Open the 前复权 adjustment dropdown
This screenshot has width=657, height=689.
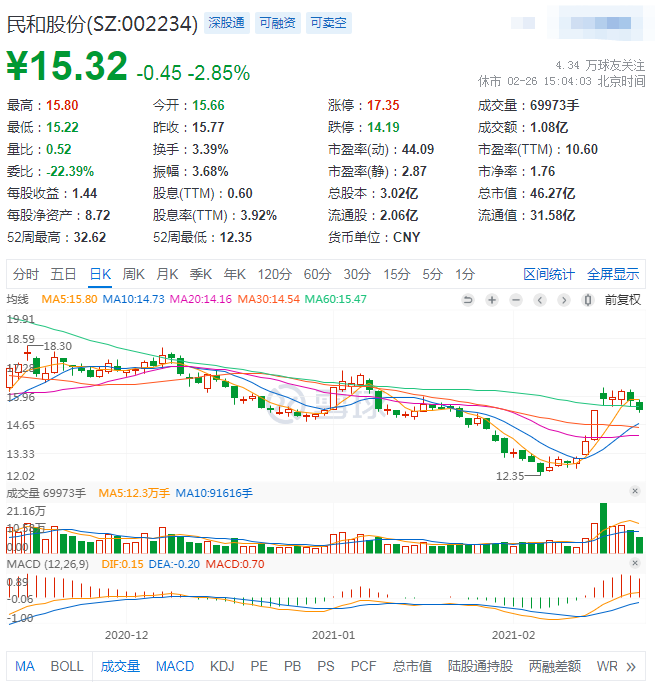pos(623,300)
